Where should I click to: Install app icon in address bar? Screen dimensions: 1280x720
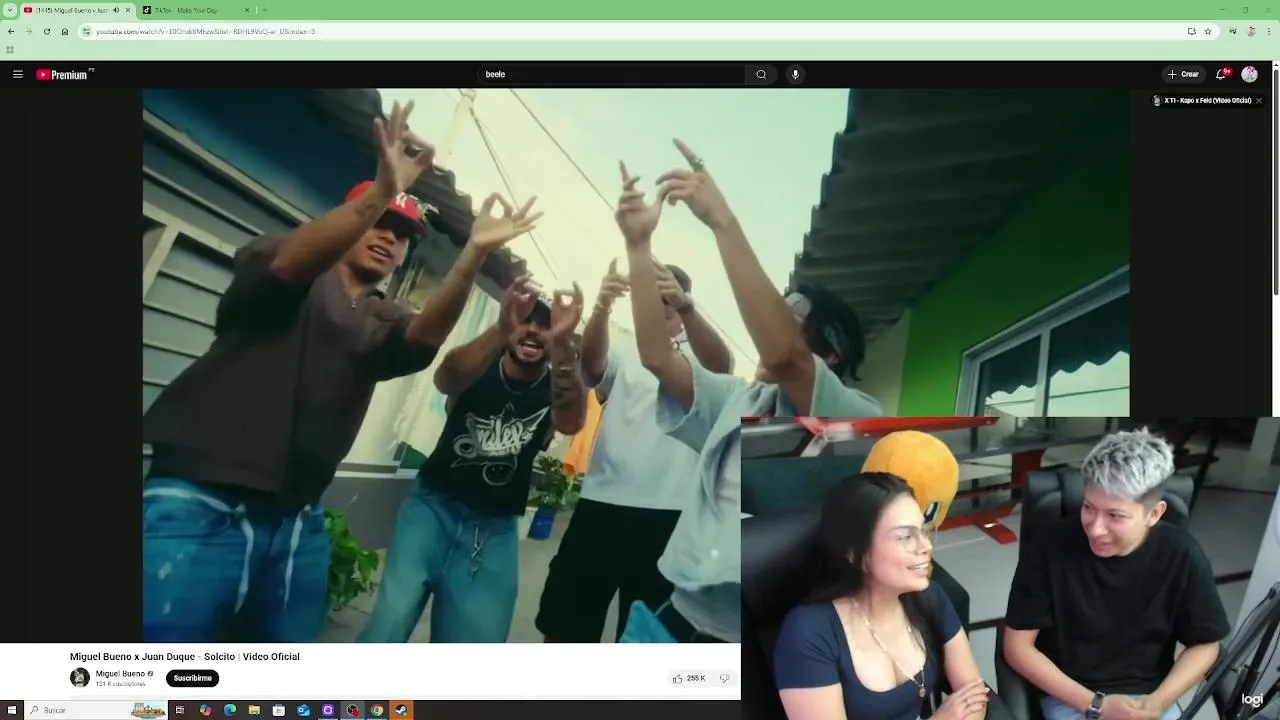tap(1191, 31)
